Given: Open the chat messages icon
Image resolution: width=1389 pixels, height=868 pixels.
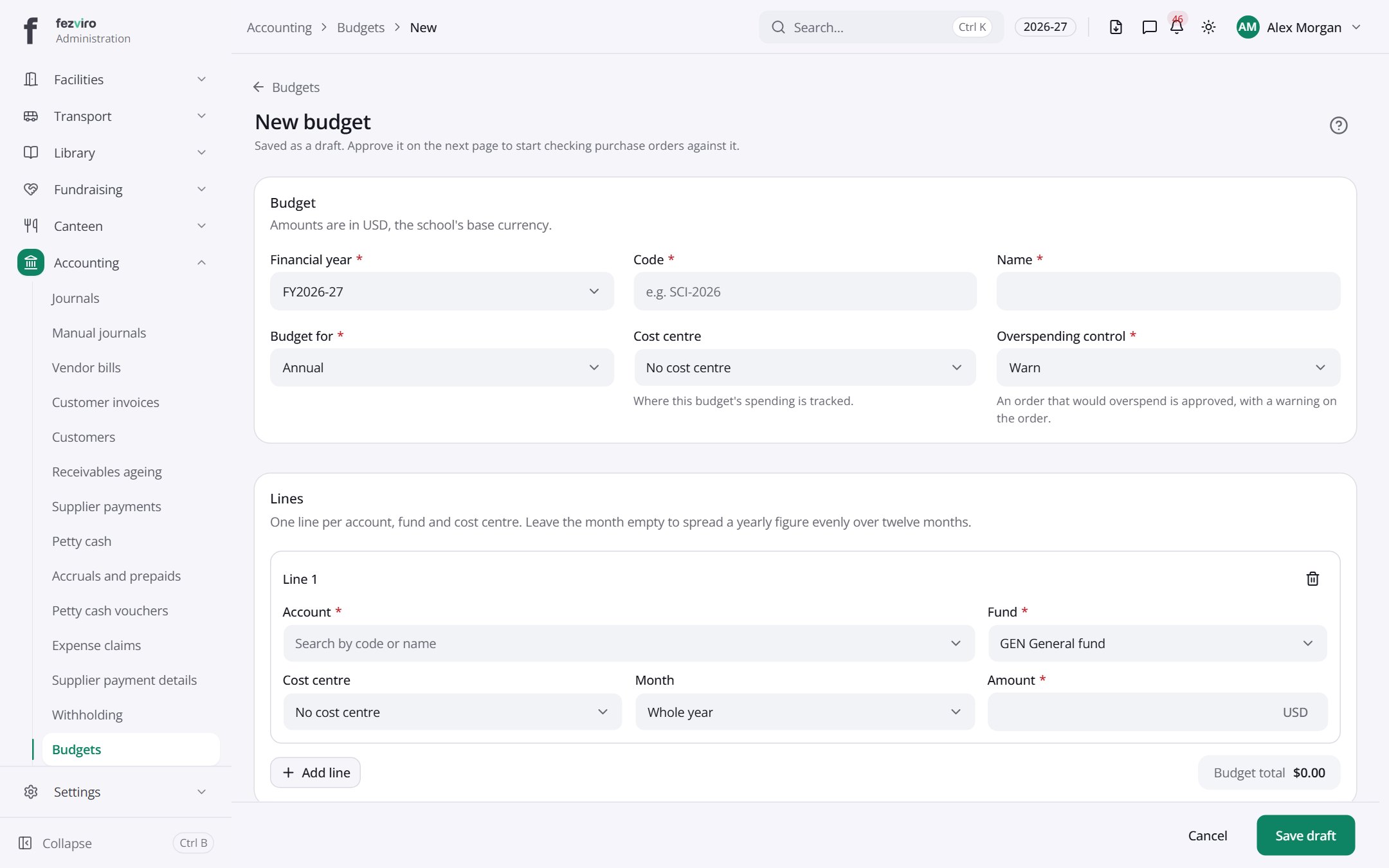Looking at the screenshot, I should coord(1149,27).
